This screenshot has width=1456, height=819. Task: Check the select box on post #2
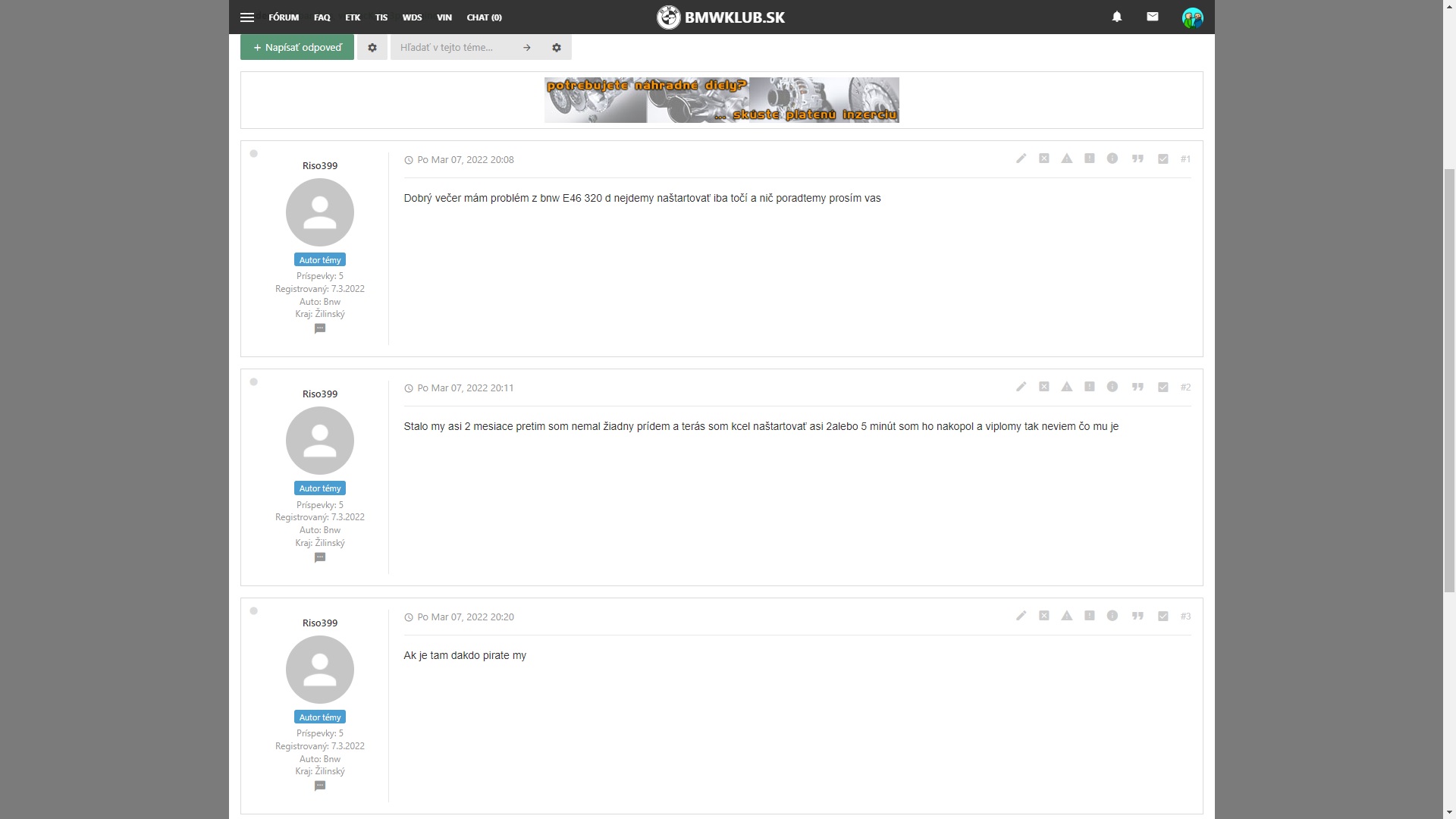[1163, 387]
